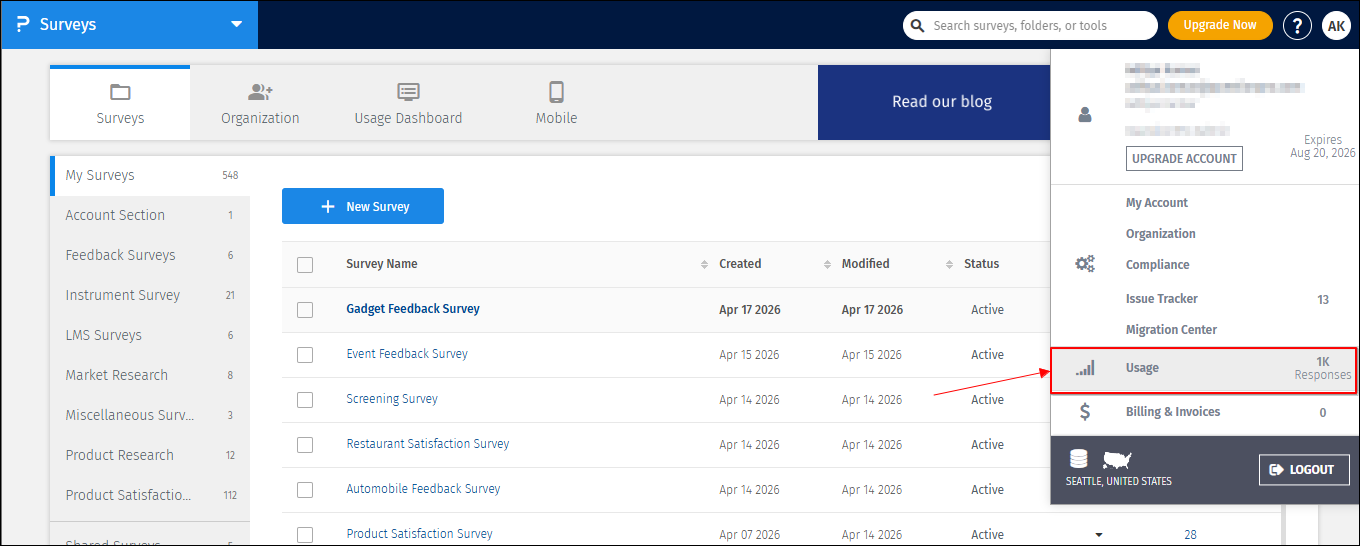Open the Usage Dashboard tab

click(x=408, y=104)
